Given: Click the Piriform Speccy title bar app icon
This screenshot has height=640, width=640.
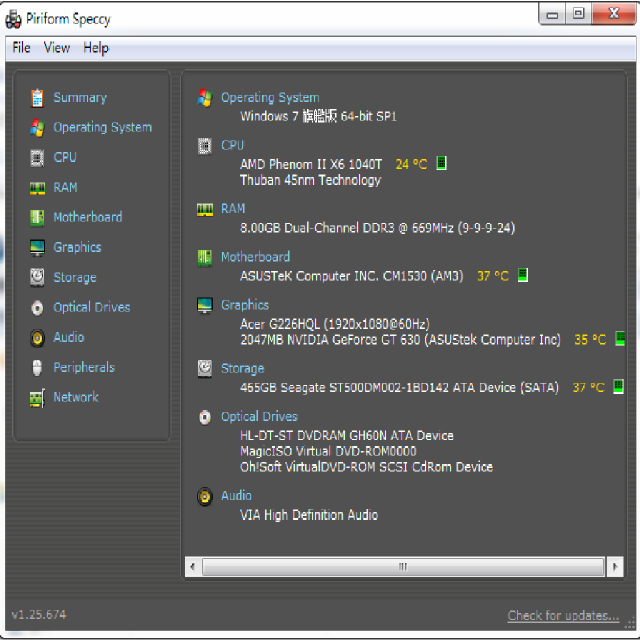Looking at the screenshot, I should tap(13, 20).
